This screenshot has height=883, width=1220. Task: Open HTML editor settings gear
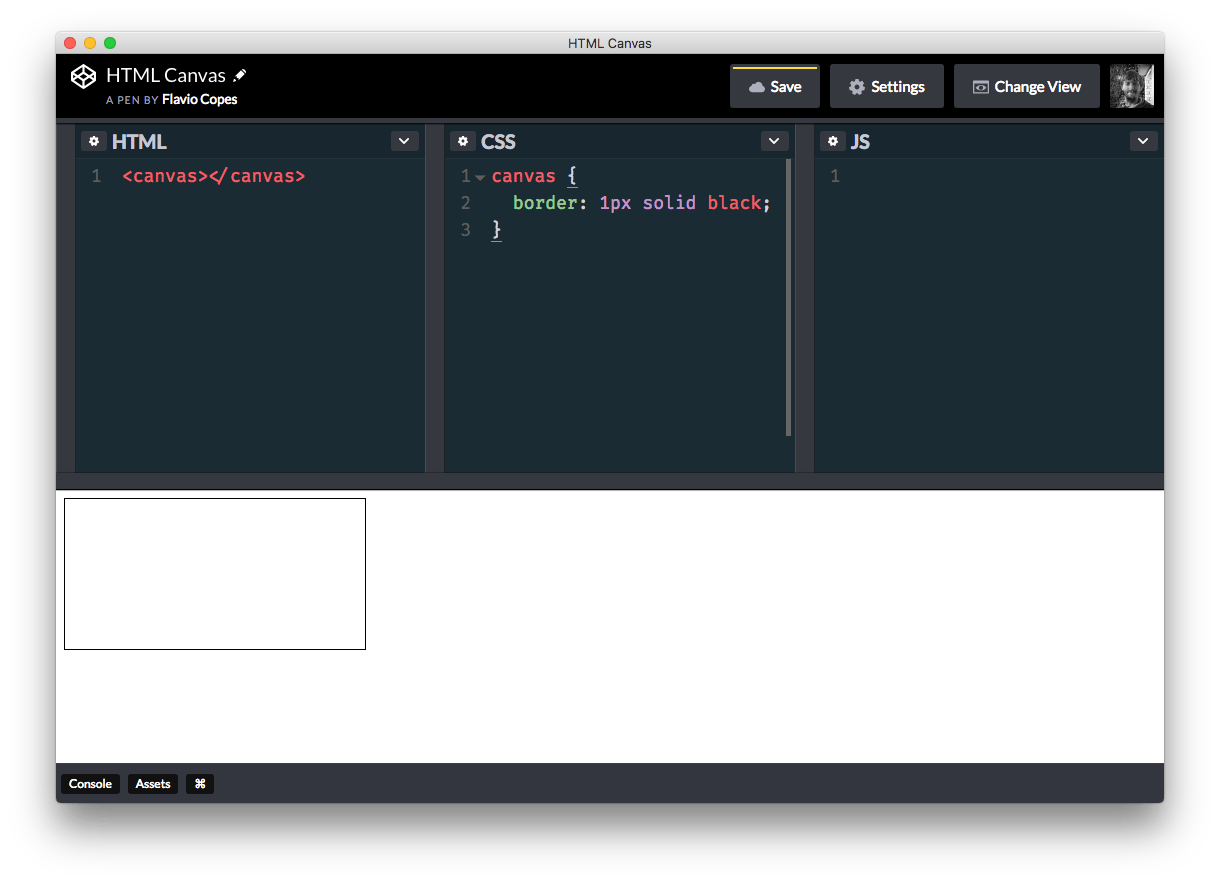point(93,141)
